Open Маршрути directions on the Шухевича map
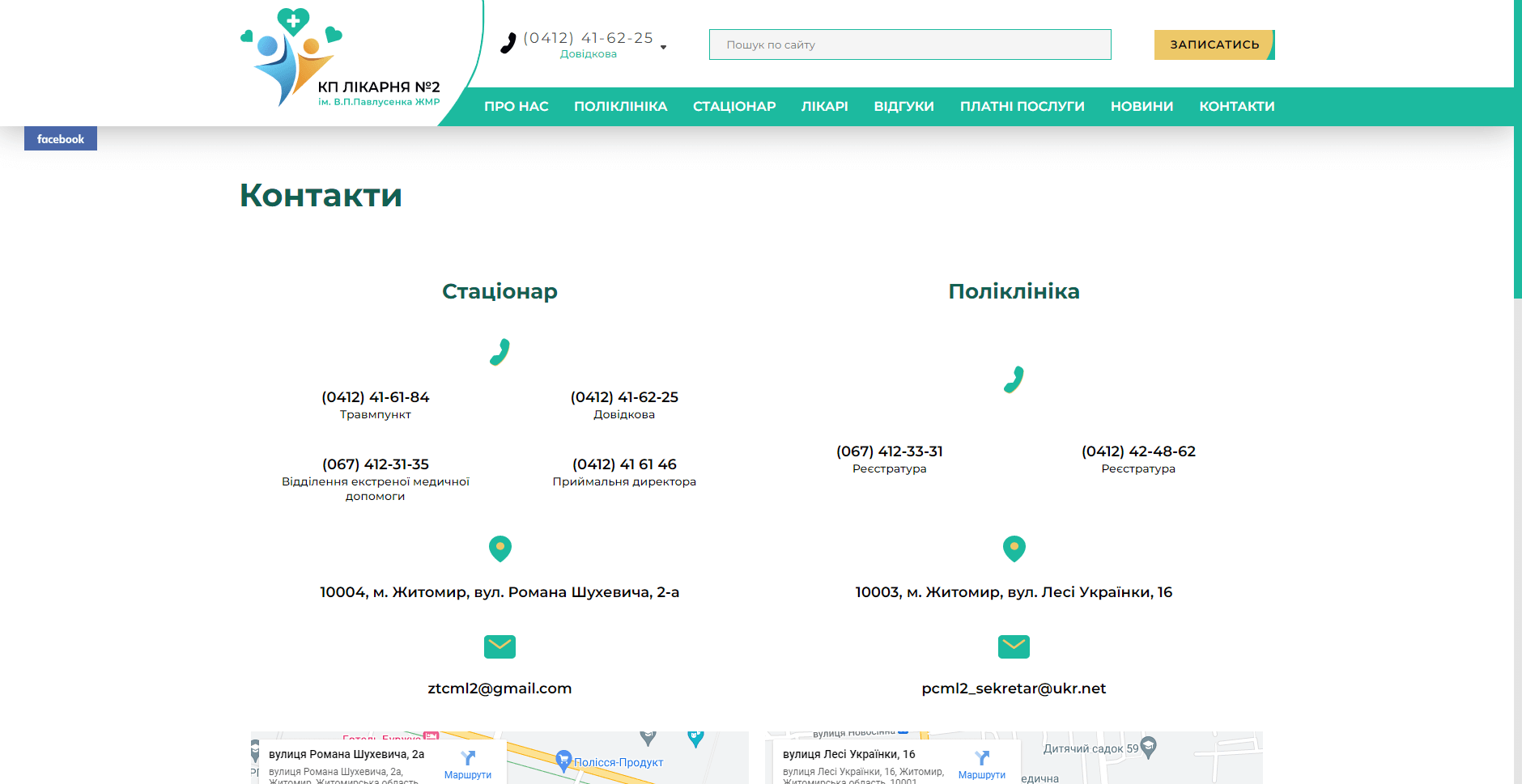Image resolution: width=1522 pixels, height=784 pixels. (x=468, y=764)
